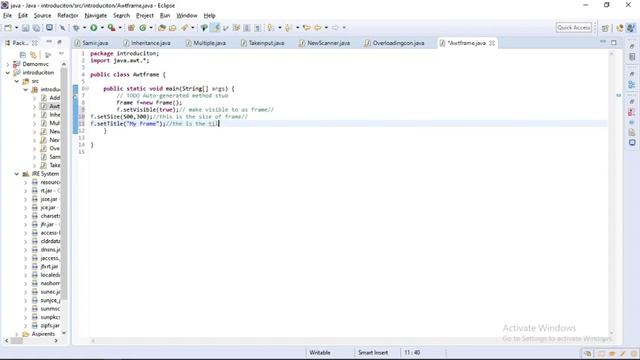Click the Open Type toolbar icon
This screenshot has width=640, height=360.
[x=162, y=28]
